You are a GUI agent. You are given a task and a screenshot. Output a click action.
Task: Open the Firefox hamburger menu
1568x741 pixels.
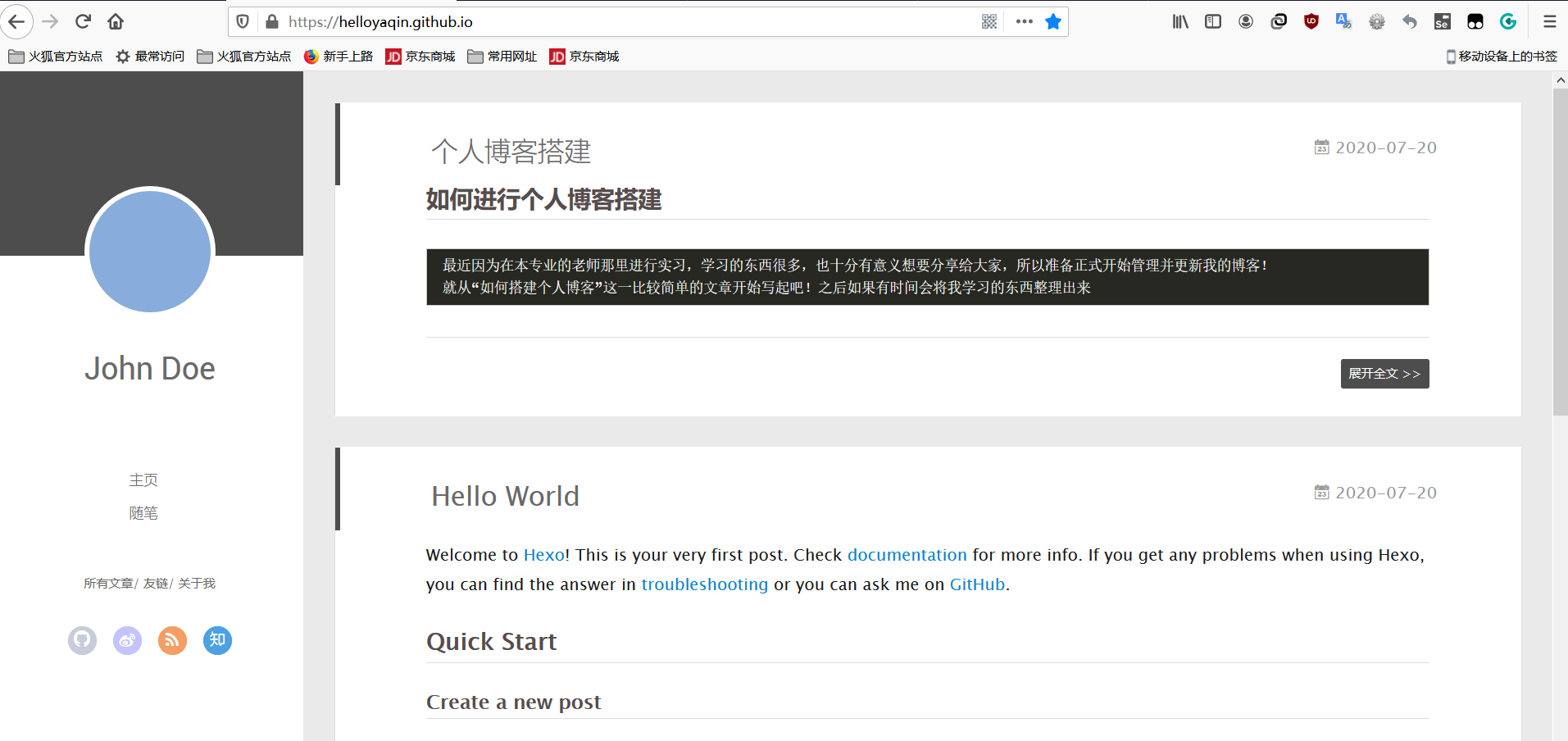1549,21
